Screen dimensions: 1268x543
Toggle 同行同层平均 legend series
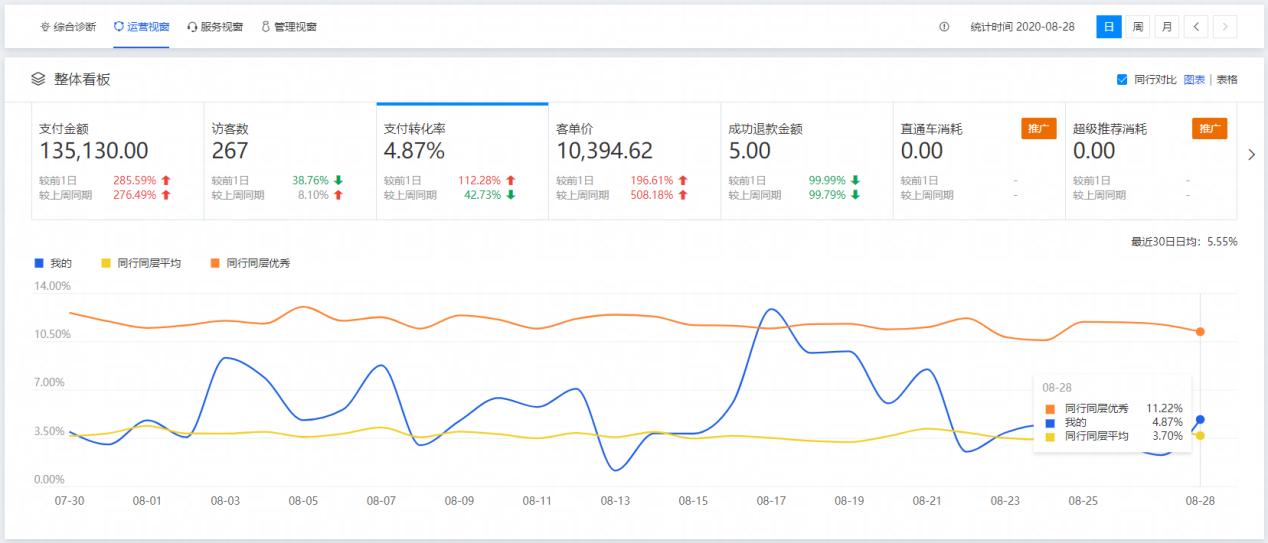pos(107,263)
